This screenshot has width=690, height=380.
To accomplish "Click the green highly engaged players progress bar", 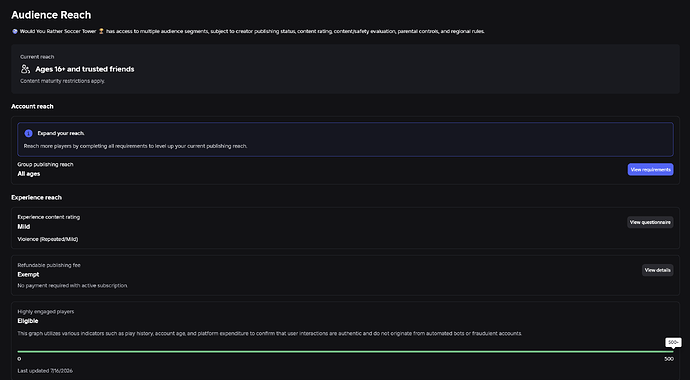I will (x=345, y=351).
